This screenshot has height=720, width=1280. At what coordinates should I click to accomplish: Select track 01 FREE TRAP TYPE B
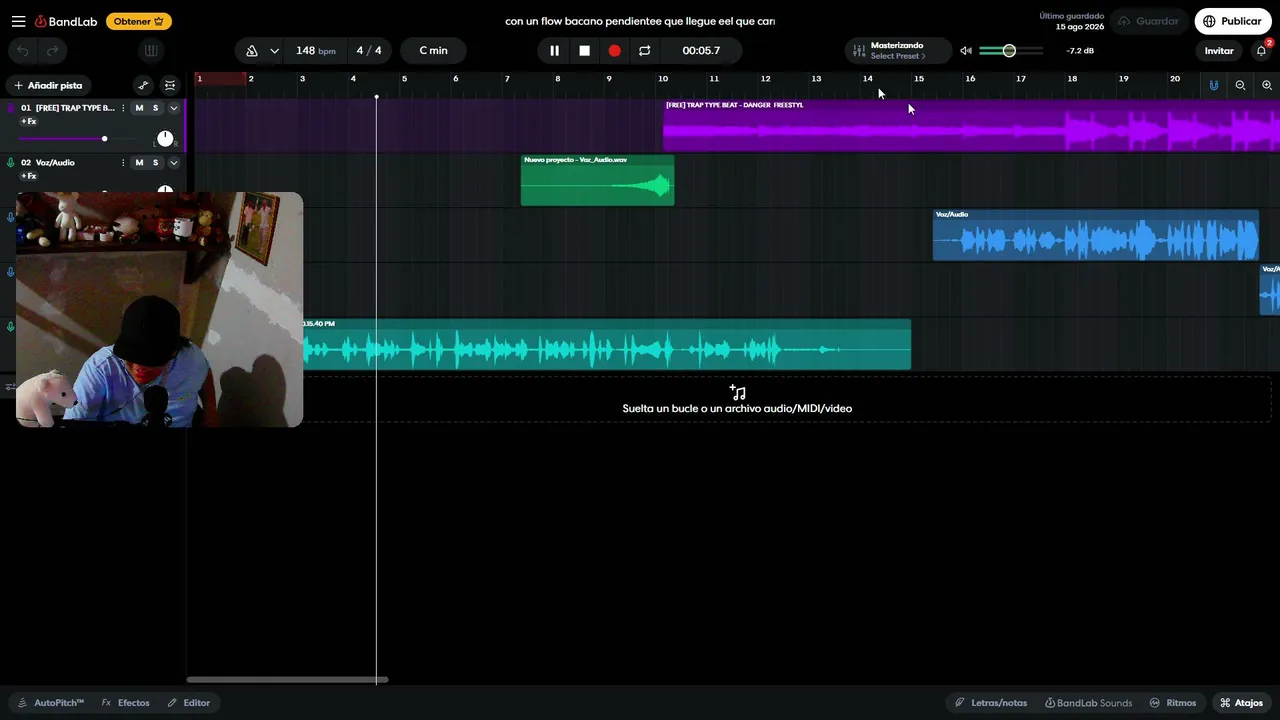[75, 108]
